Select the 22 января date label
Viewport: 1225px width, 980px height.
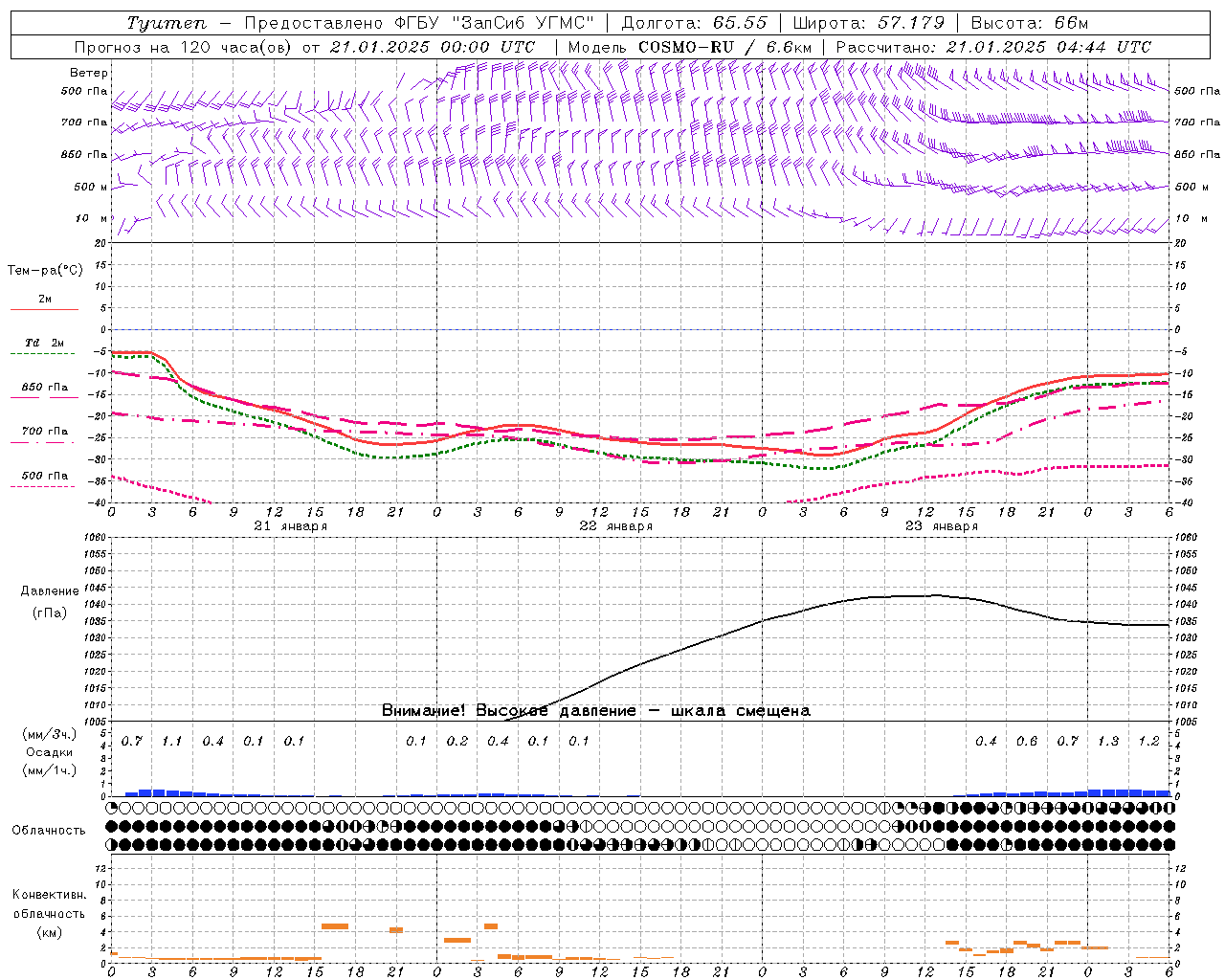(615, 526)
